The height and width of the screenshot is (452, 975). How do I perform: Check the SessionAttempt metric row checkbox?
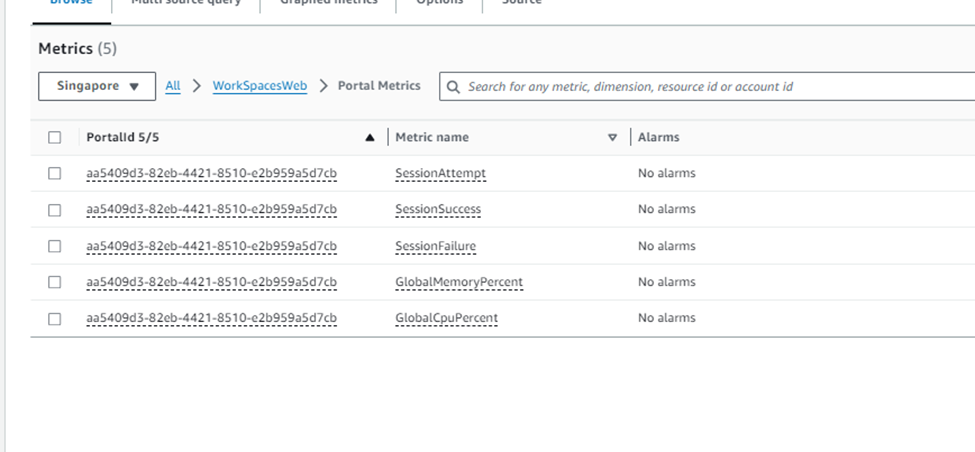(x=55, y=173)
